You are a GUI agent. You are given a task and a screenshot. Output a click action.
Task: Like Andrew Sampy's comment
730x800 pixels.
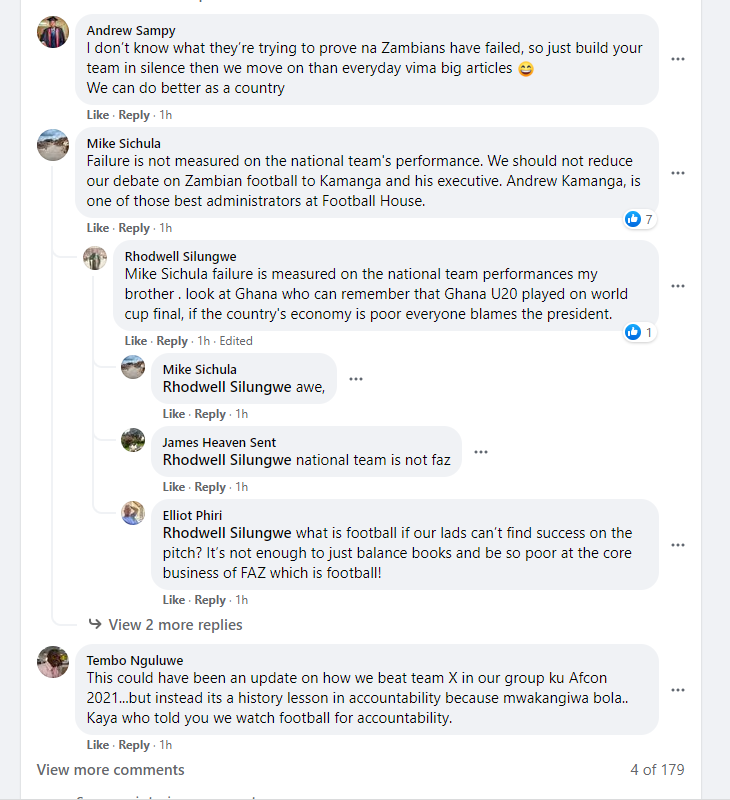(98, 115)
